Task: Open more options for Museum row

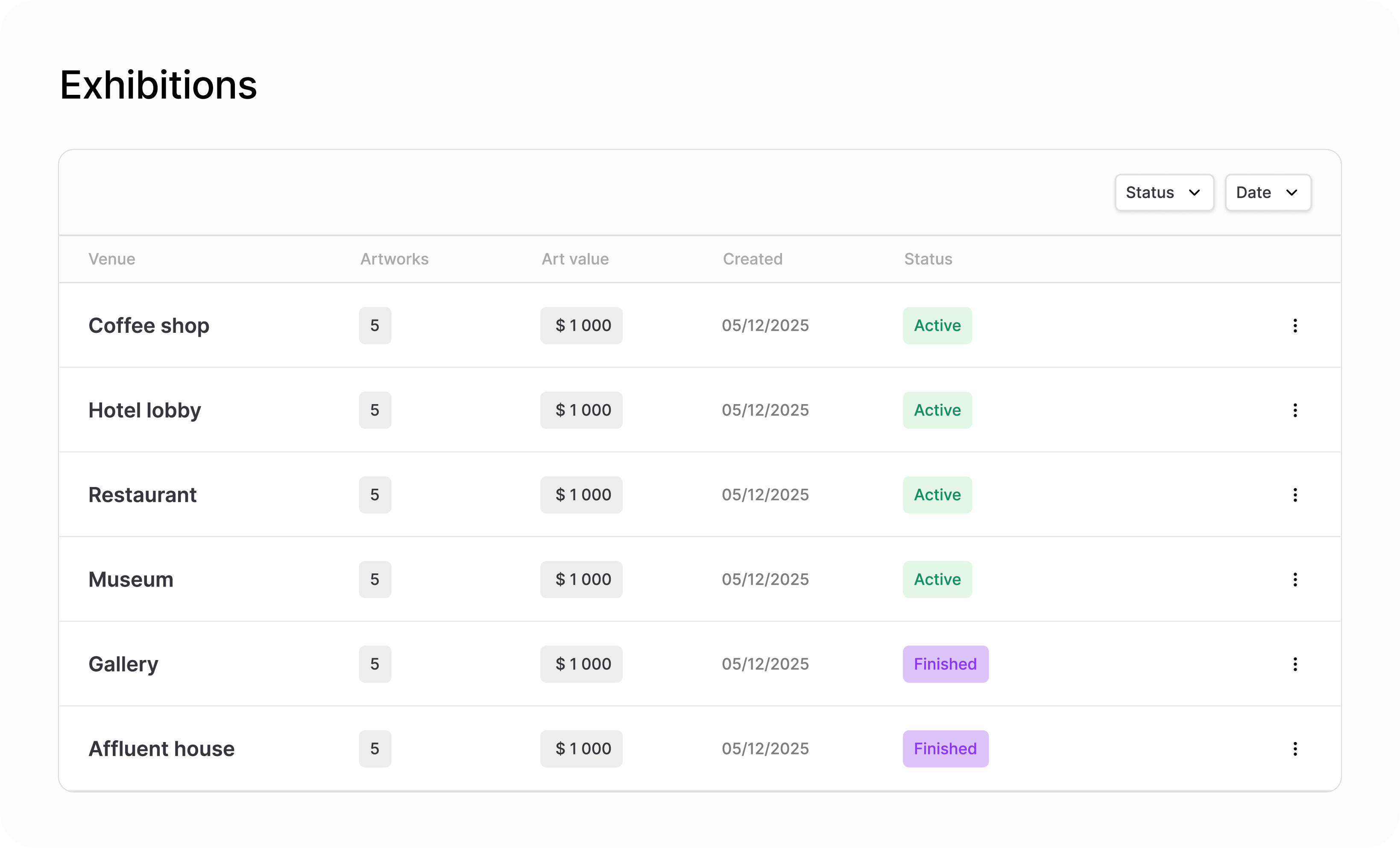Action: point(1295,580)
